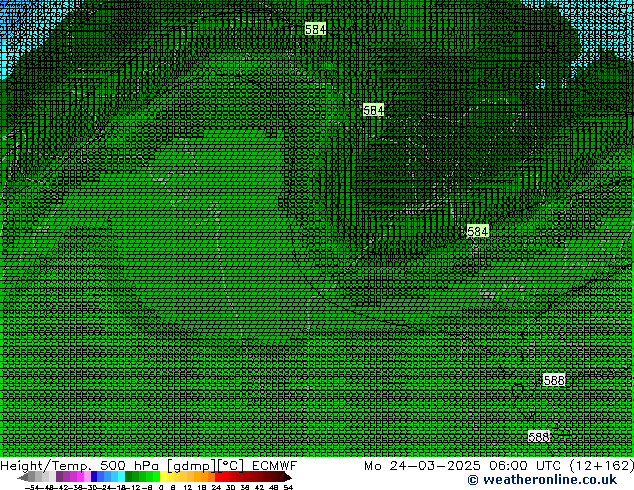
Task: Click the gray left arrow tip of legend
Action: point(22,477)
